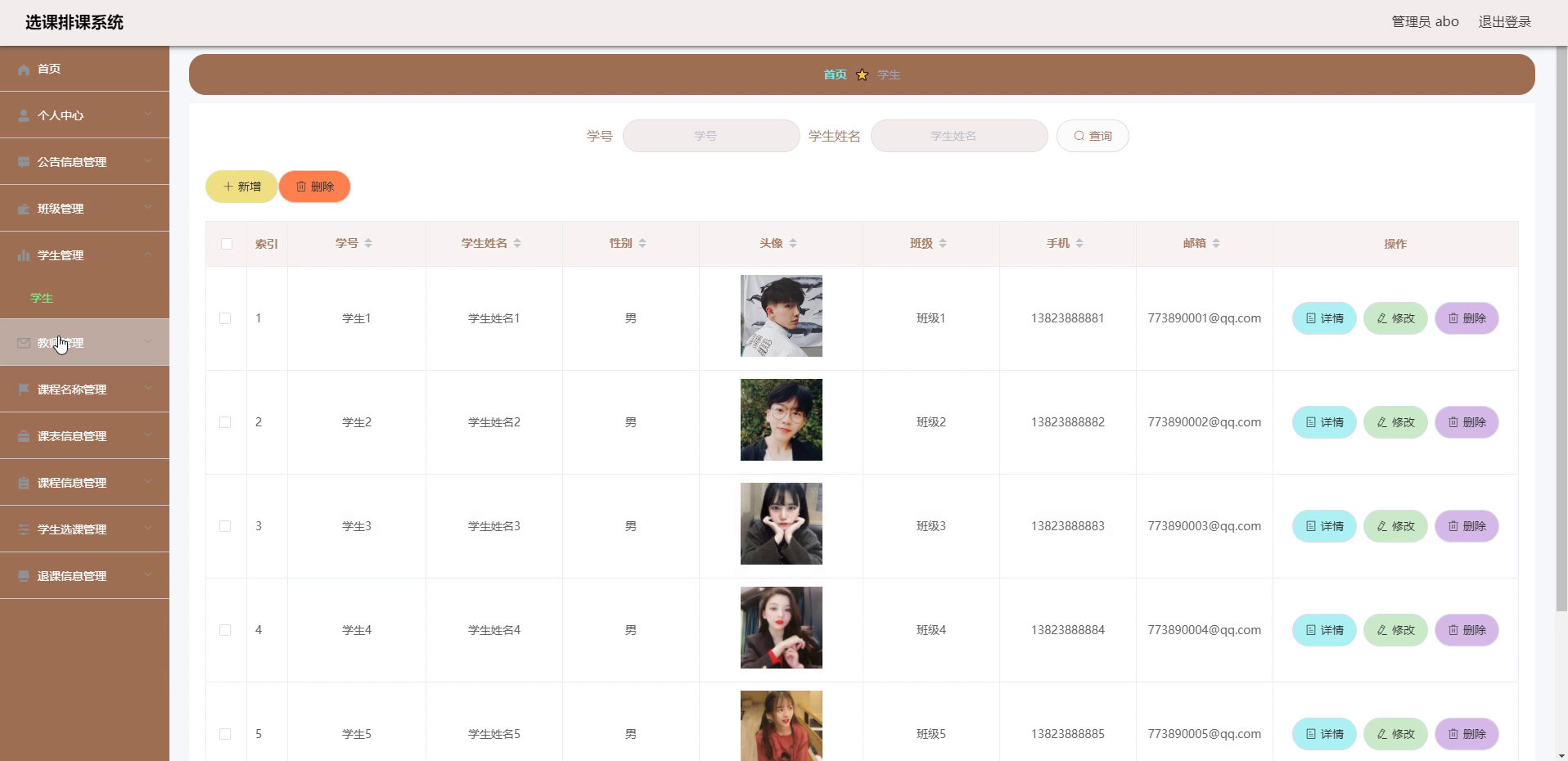The image size is (1568, 761).
Task: Expand the 班级管理 chevron
Action: click(148, 208)
